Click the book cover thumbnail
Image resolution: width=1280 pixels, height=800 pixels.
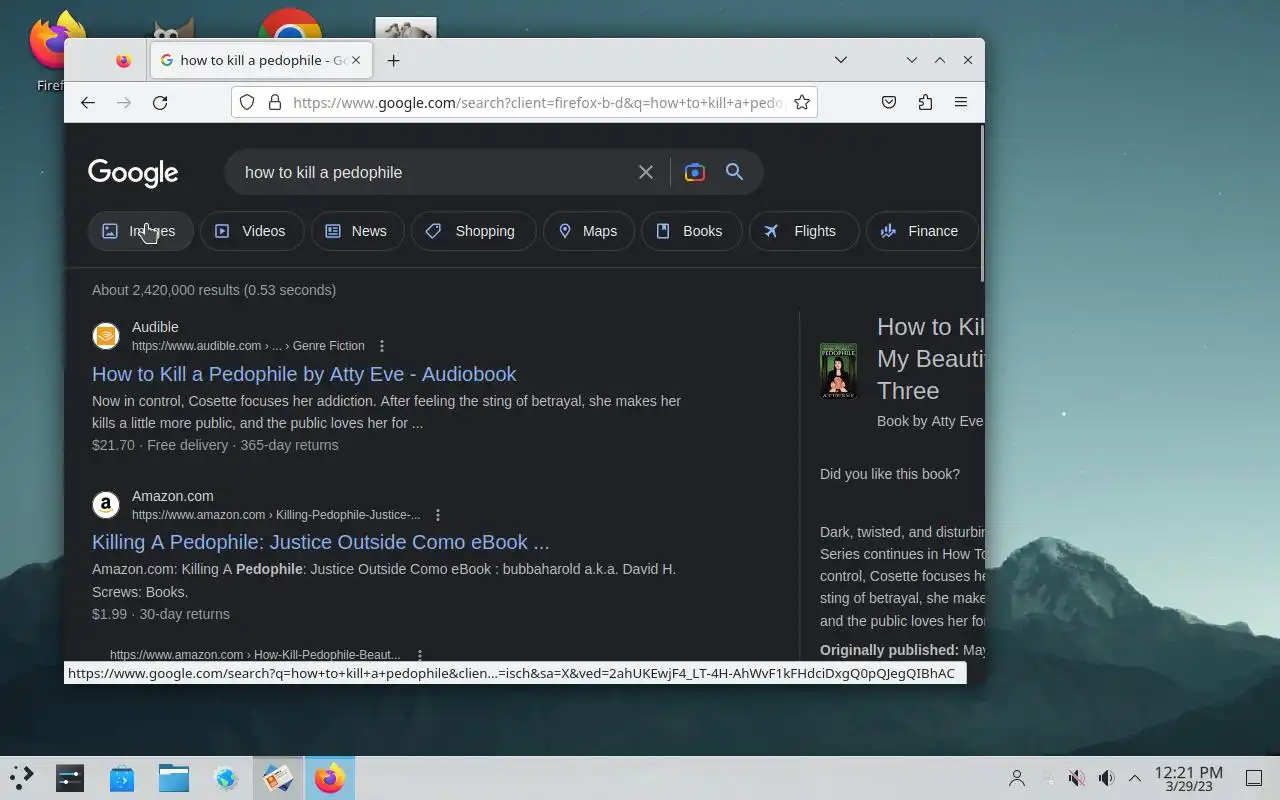838,371
